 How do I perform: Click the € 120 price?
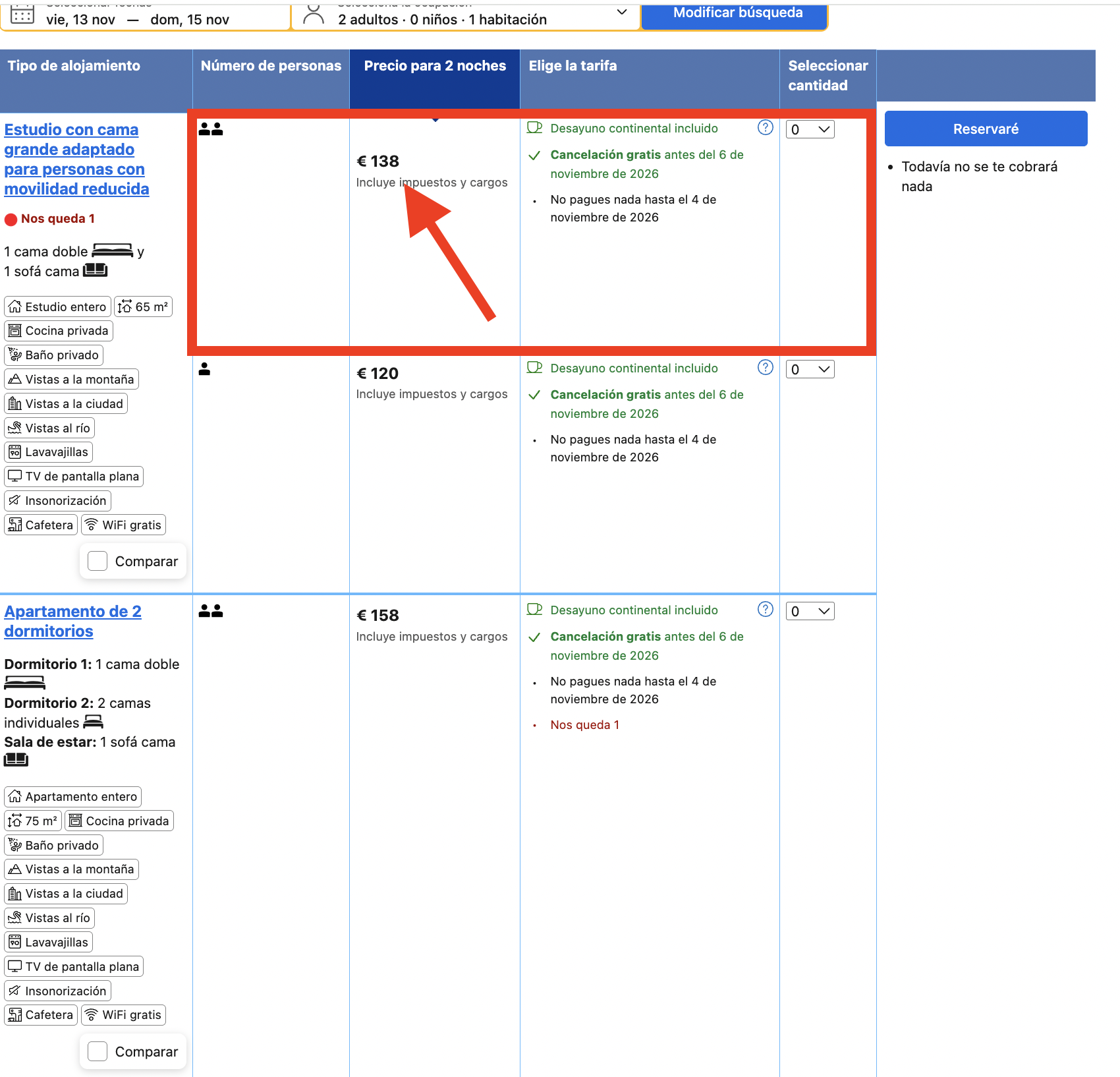(378, 374)
